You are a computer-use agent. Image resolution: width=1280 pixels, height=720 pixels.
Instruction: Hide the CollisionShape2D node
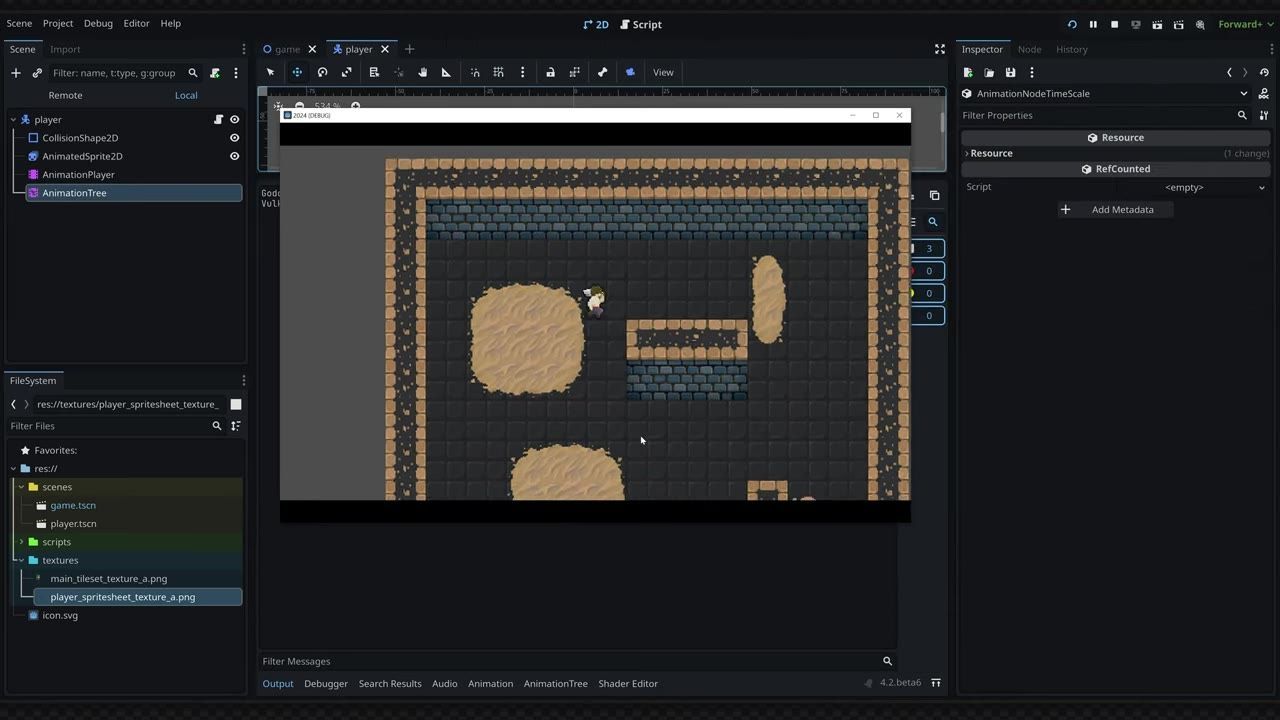[234, 138]
